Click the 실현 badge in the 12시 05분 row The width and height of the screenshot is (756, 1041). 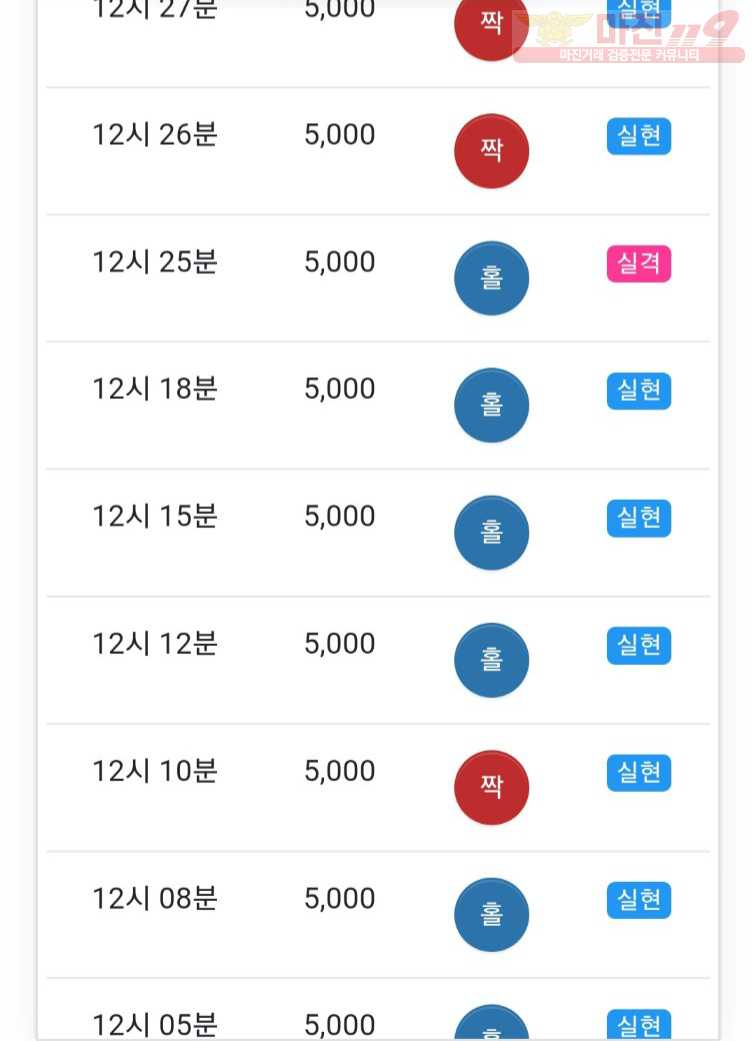[x=639, y=1025]
